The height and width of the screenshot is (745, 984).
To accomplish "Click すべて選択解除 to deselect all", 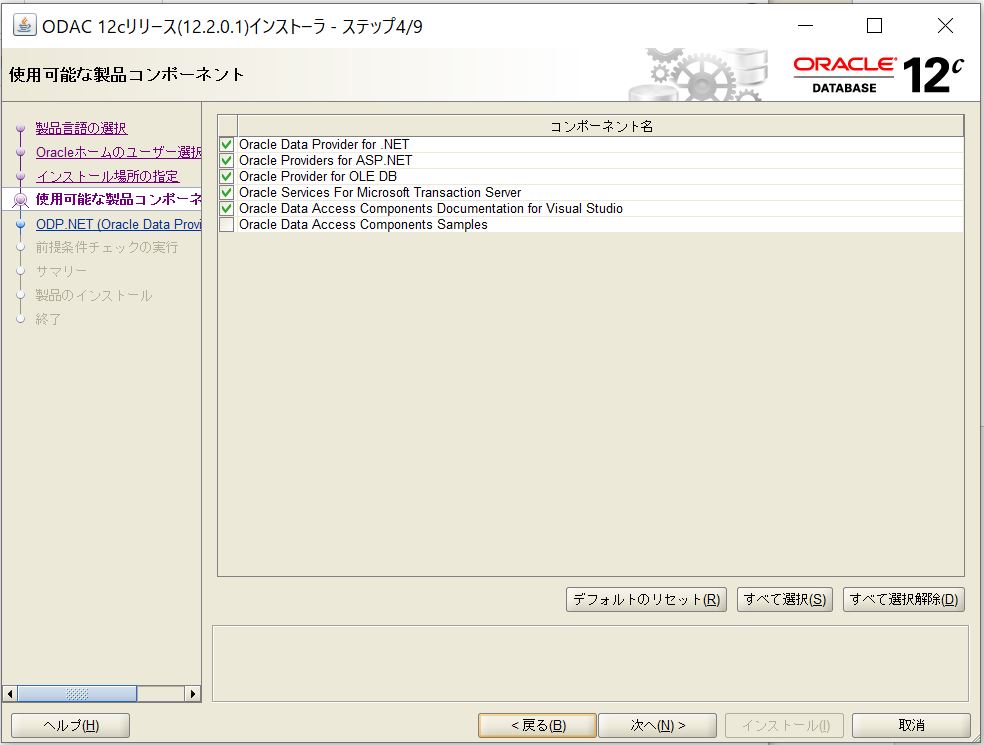I will click(903, 599).
